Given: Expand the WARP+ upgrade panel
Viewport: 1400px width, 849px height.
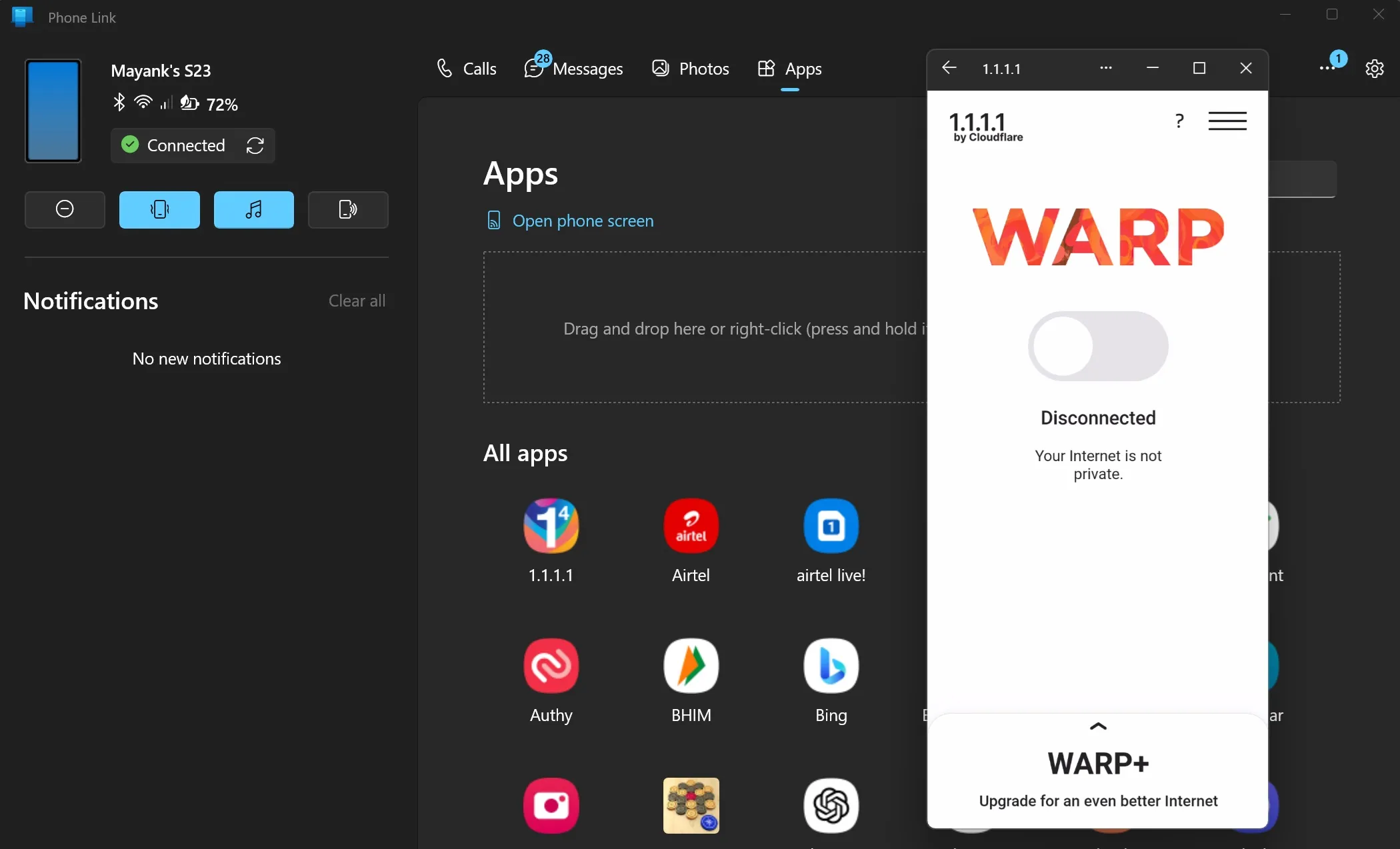Looking at the screenshot, I should [x=1098, y=726].
